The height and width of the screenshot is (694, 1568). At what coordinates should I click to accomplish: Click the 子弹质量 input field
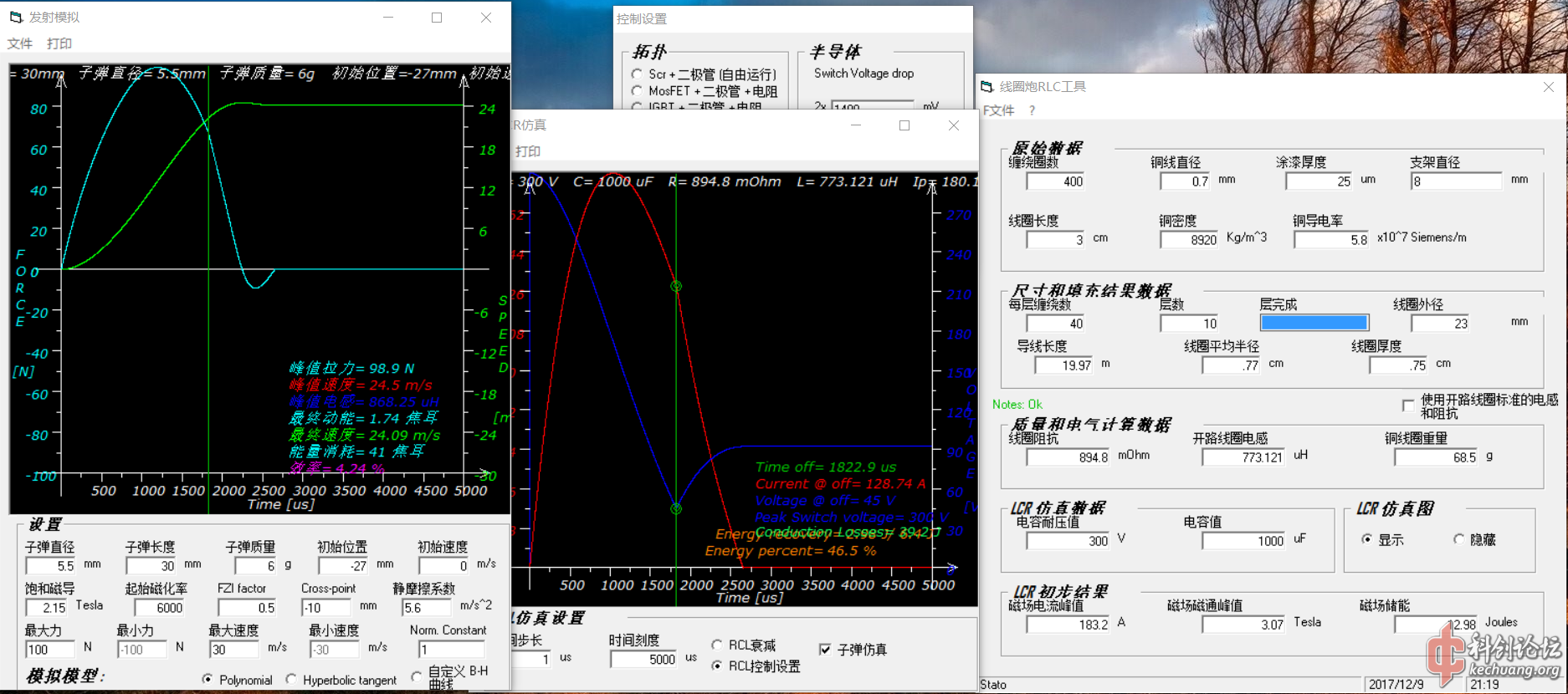(x=255, y=566)
